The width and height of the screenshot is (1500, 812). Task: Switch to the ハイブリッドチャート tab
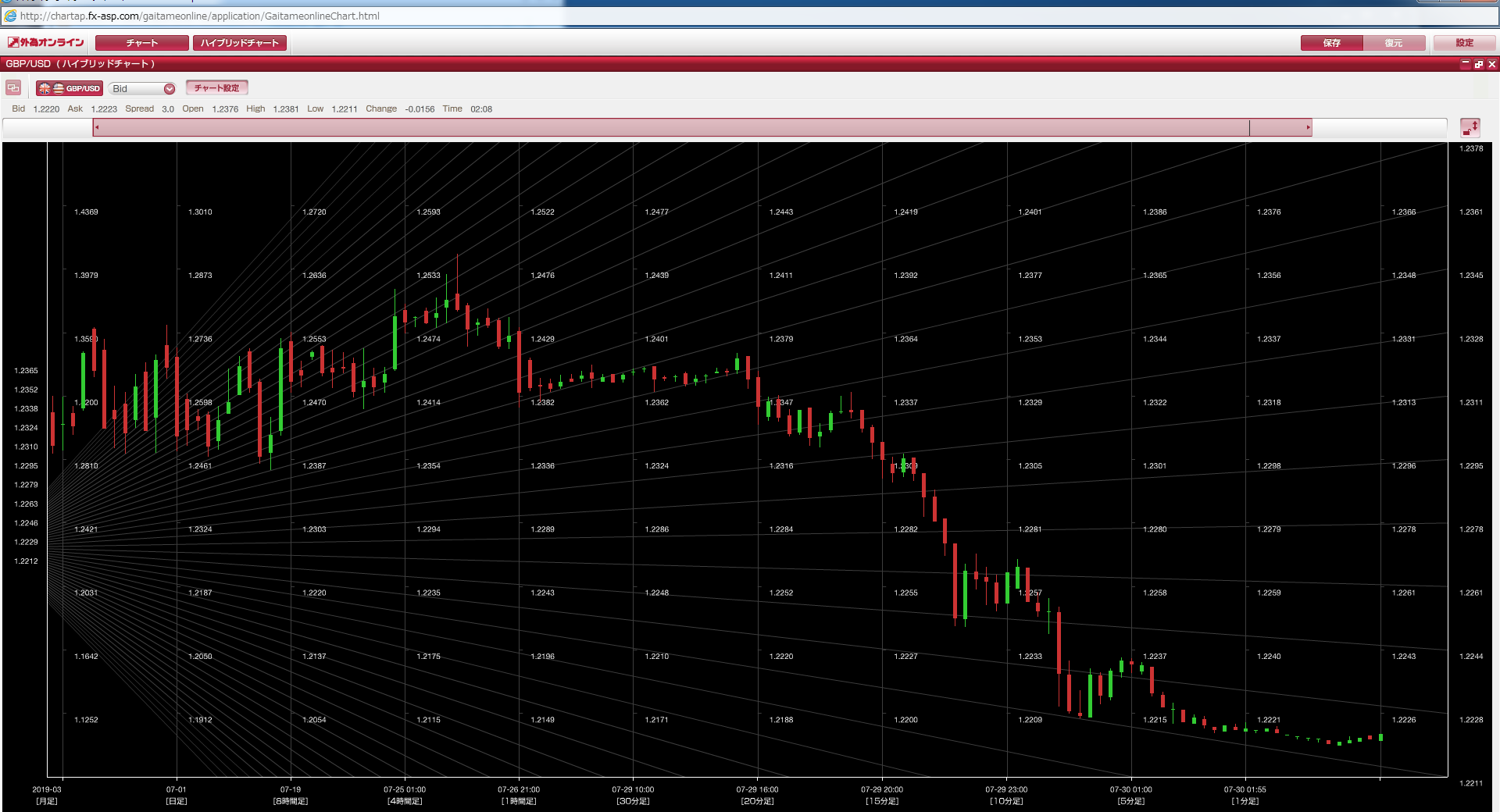point(239,43)
